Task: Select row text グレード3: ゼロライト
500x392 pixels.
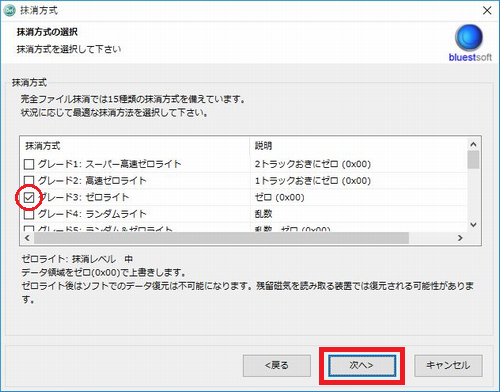Action: [83, 198]
